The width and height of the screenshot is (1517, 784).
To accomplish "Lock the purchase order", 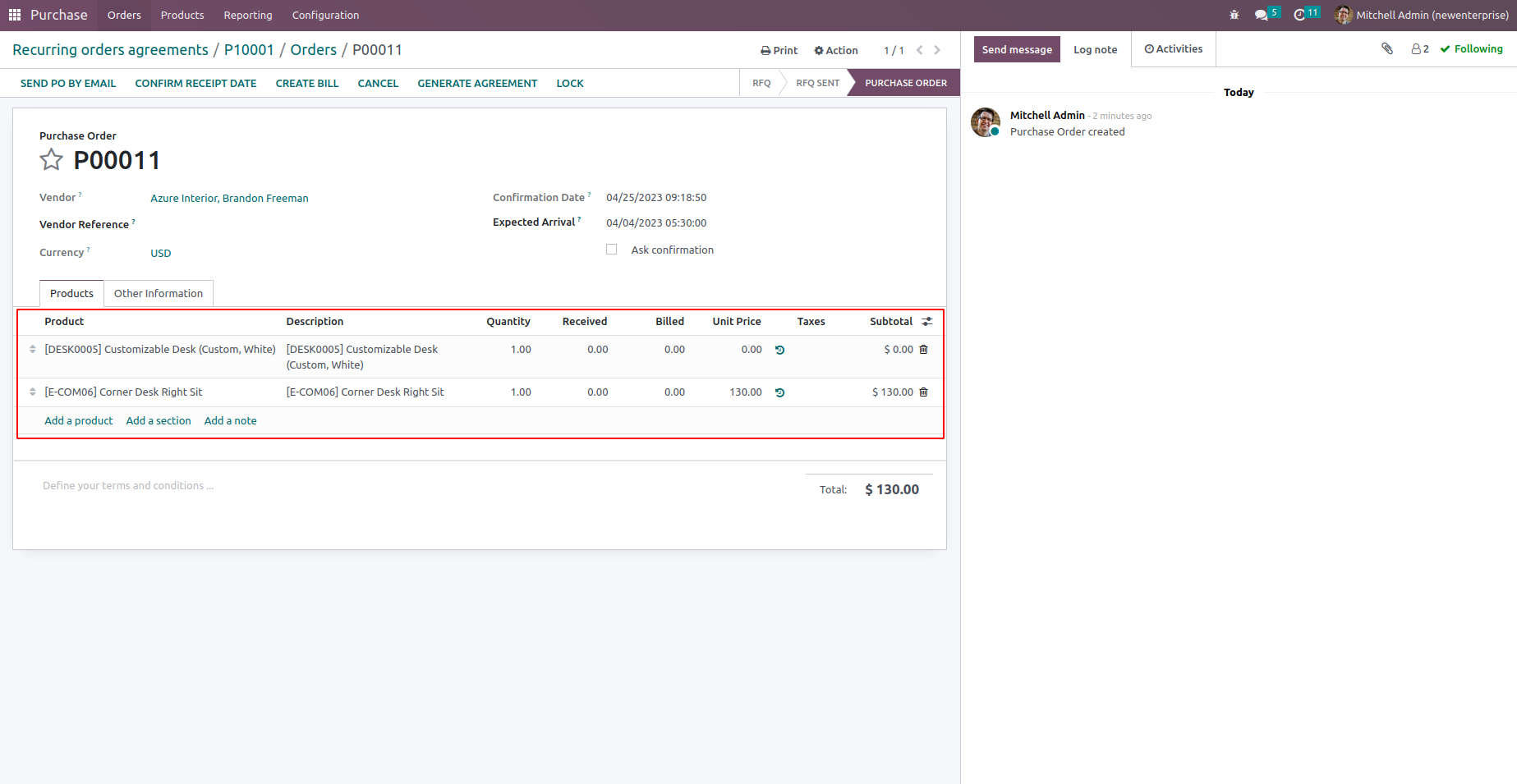I will (570, 83).
